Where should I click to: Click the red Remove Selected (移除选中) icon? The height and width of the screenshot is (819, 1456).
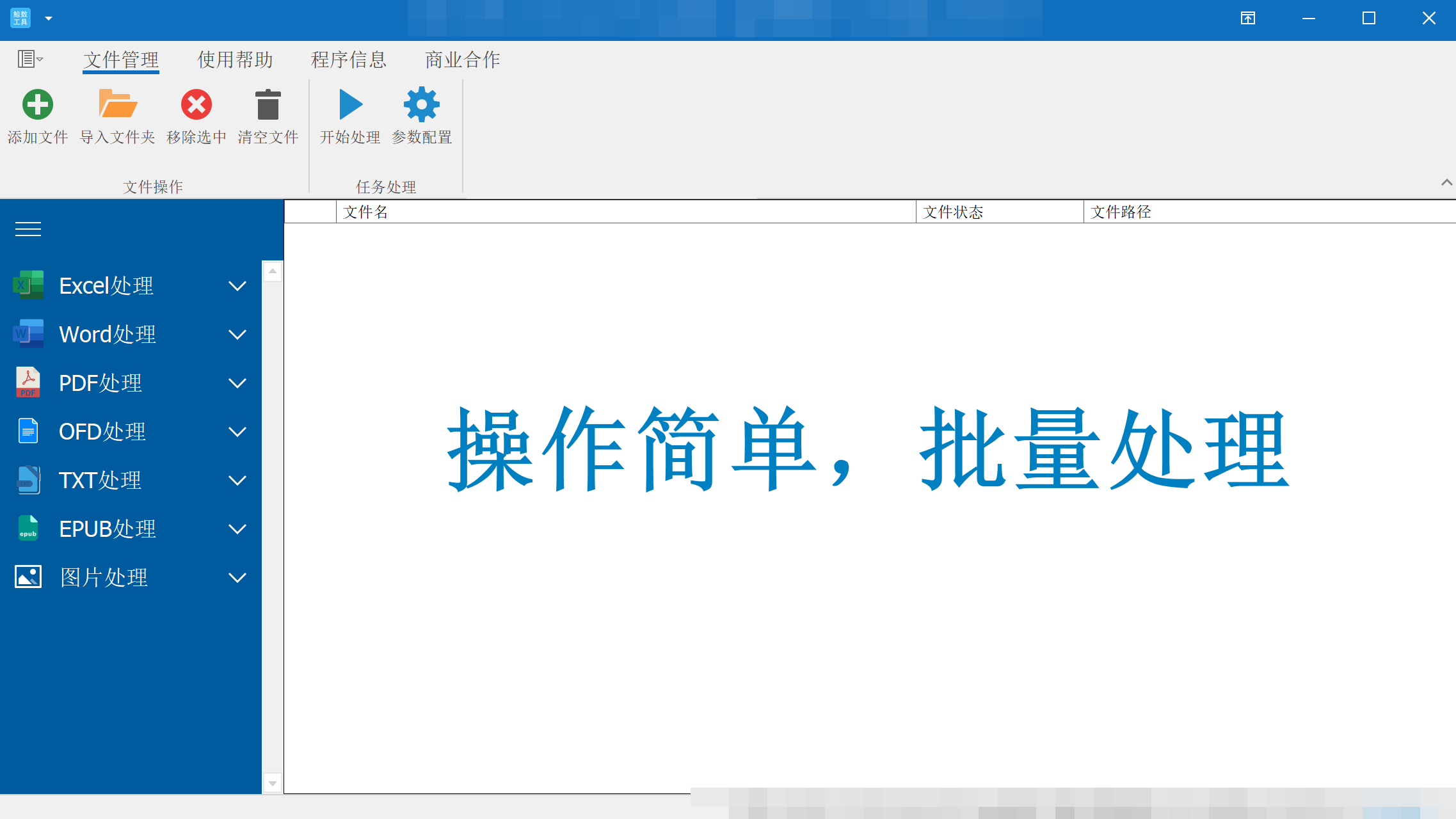[x=196, y=104]
